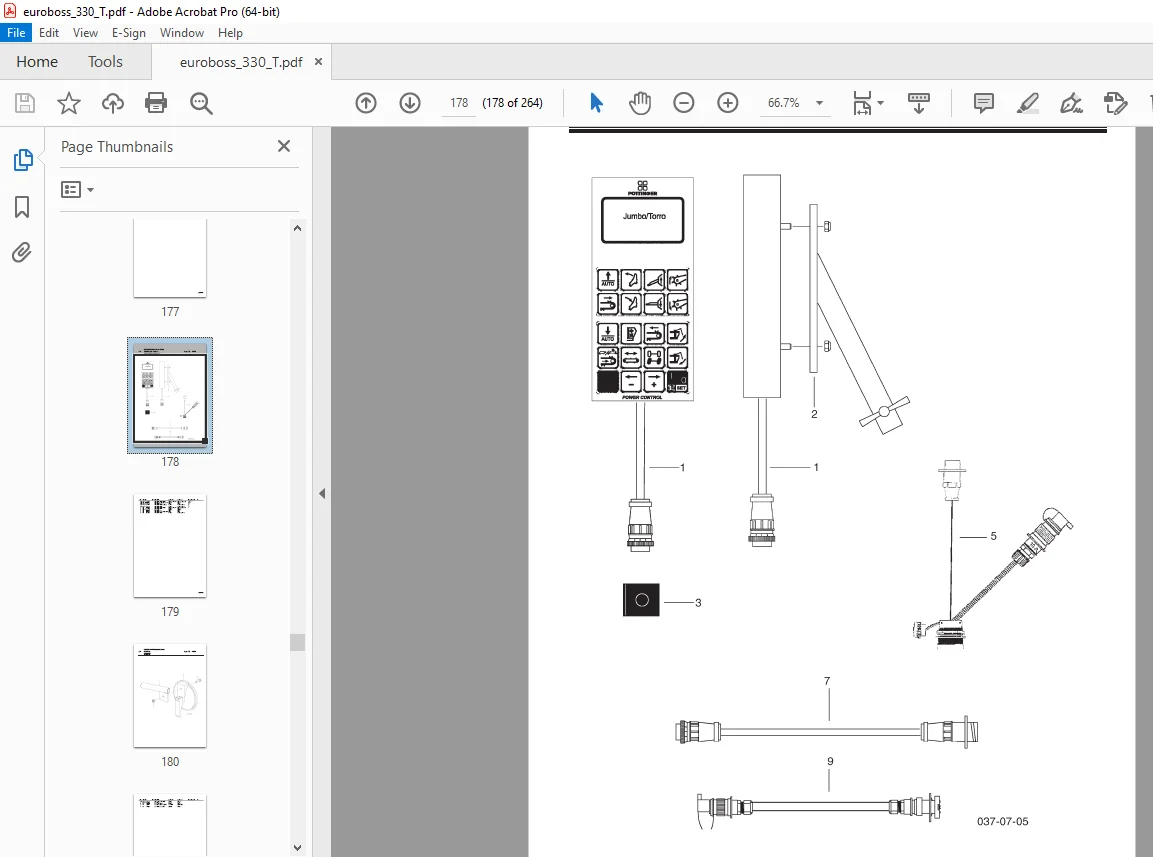Open the File menu

click(16, 33)
